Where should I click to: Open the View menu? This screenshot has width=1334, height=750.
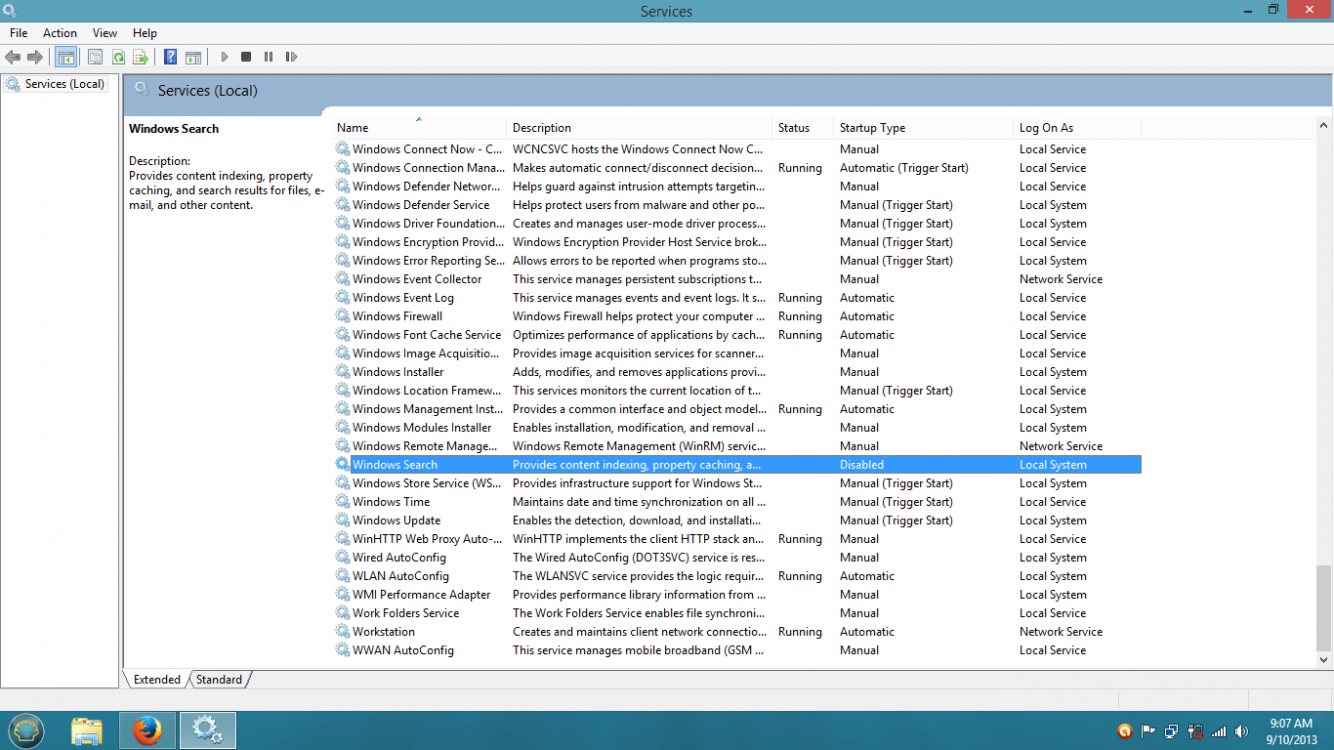click(x=105, y=33)
